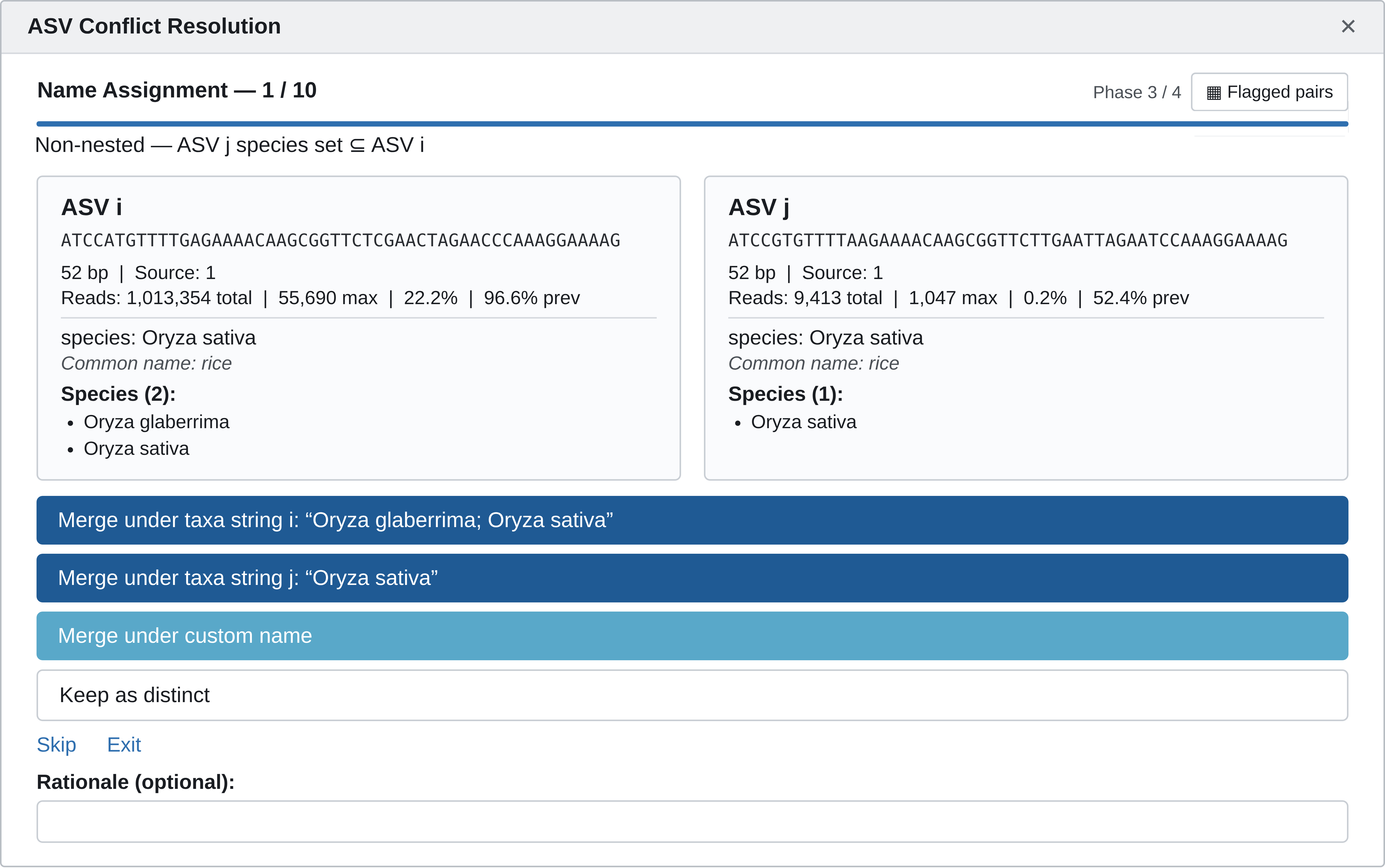Click ASV j species: Oryza sativa line
The image size is (1385, 868).
tap(825, 338)
